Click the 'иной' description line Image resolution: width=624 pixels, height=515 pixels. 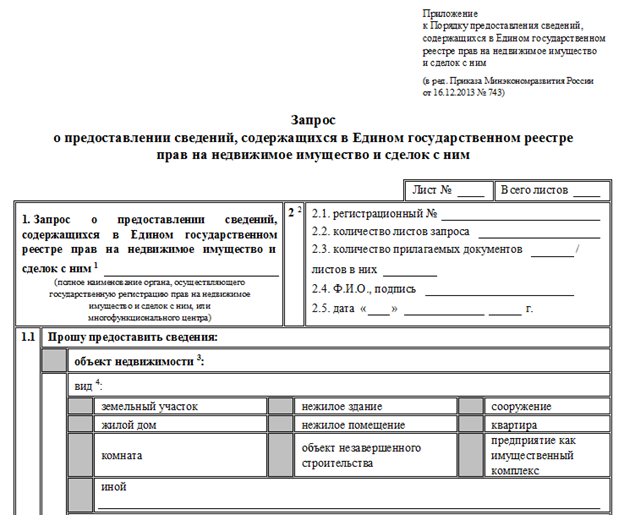pos(349,504)
